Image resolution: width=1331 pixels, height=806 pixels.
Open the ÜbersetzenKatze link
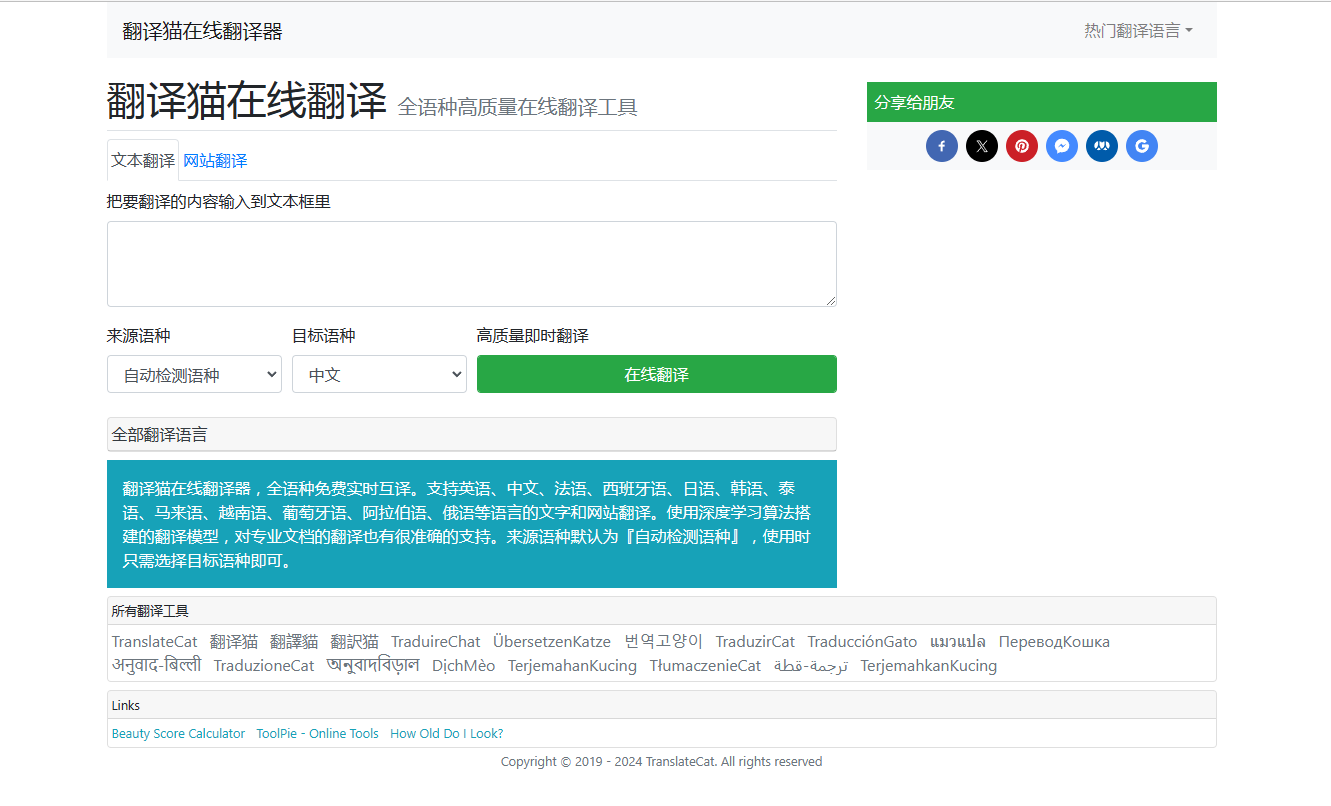(552, 641)
